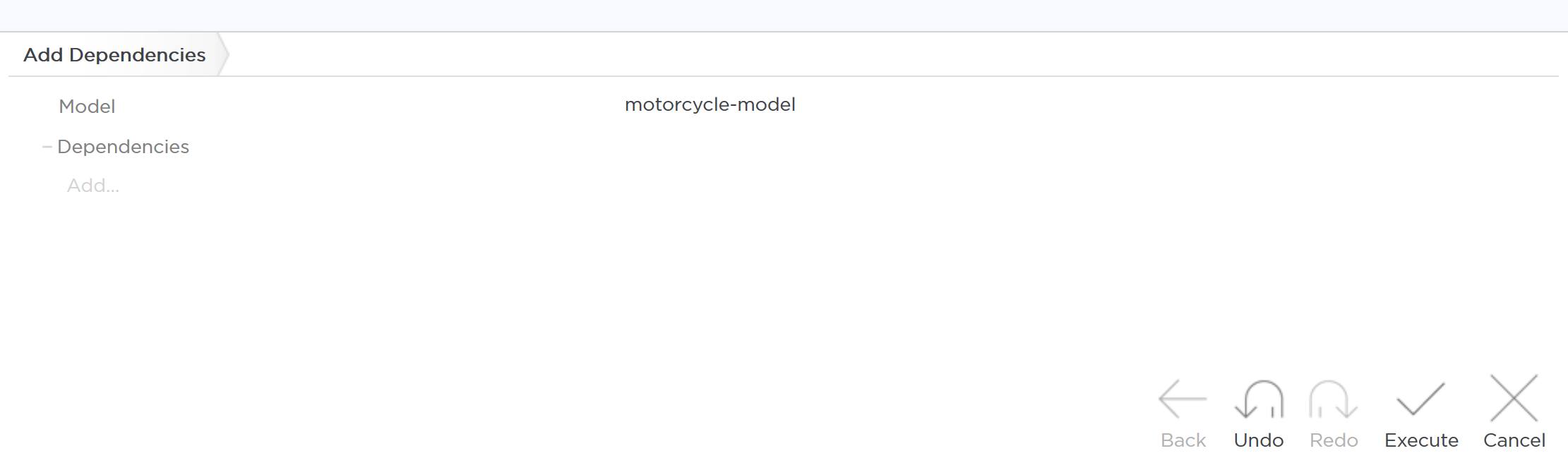Click the Model property label
This screenshot has height=470, width=1568.
coord(87,107)
